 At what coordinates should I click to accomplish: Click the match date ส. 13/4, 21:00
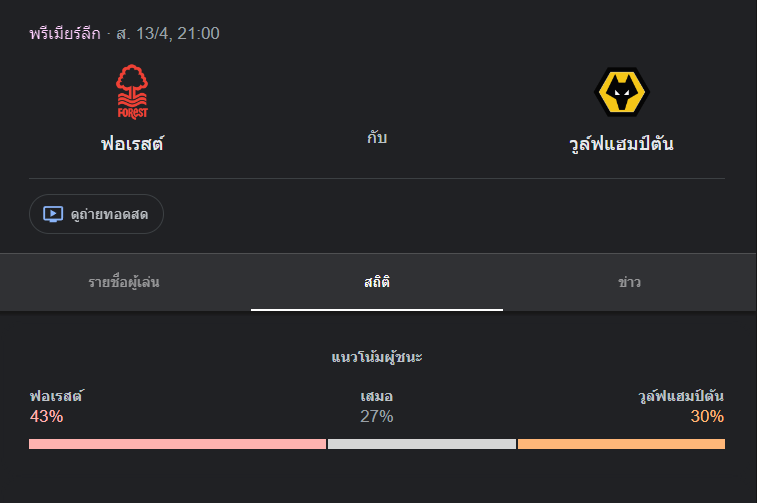tap(167, 34)
